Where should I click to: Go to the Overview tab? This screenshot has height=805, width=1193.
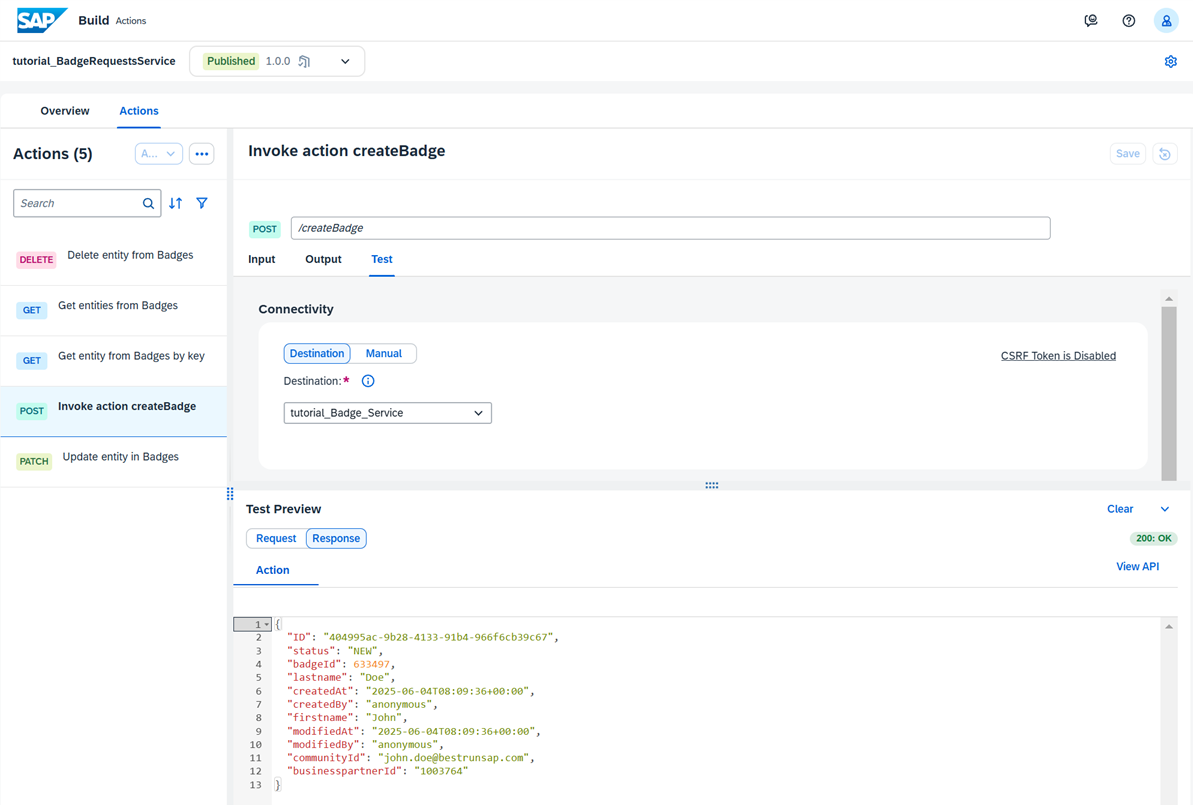tap(65, 111)
